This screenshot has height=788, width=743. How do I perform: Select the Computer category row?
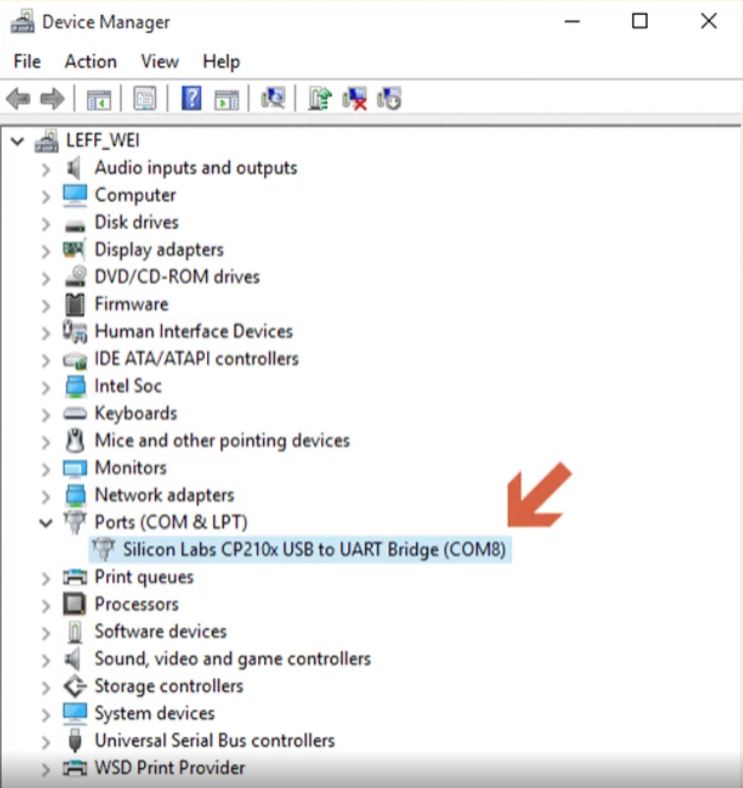point(120,195)
